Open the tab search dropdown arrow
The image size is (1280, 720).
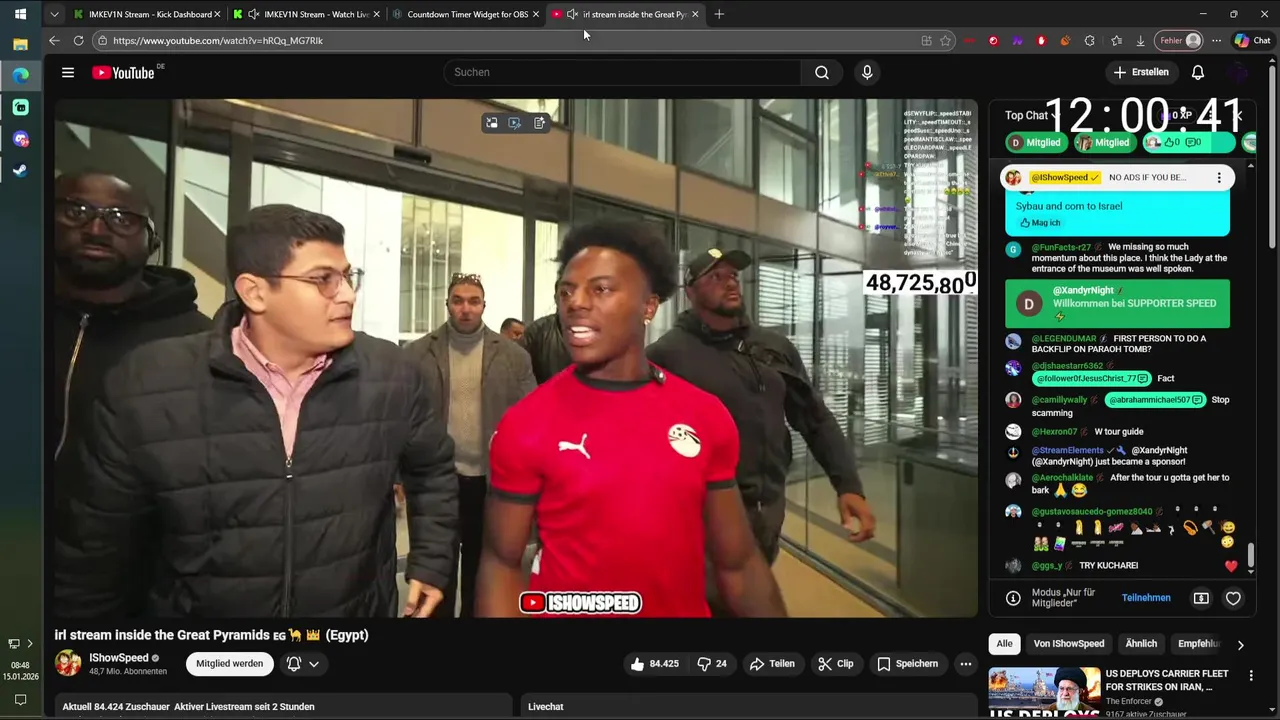[x=54, y=14]
